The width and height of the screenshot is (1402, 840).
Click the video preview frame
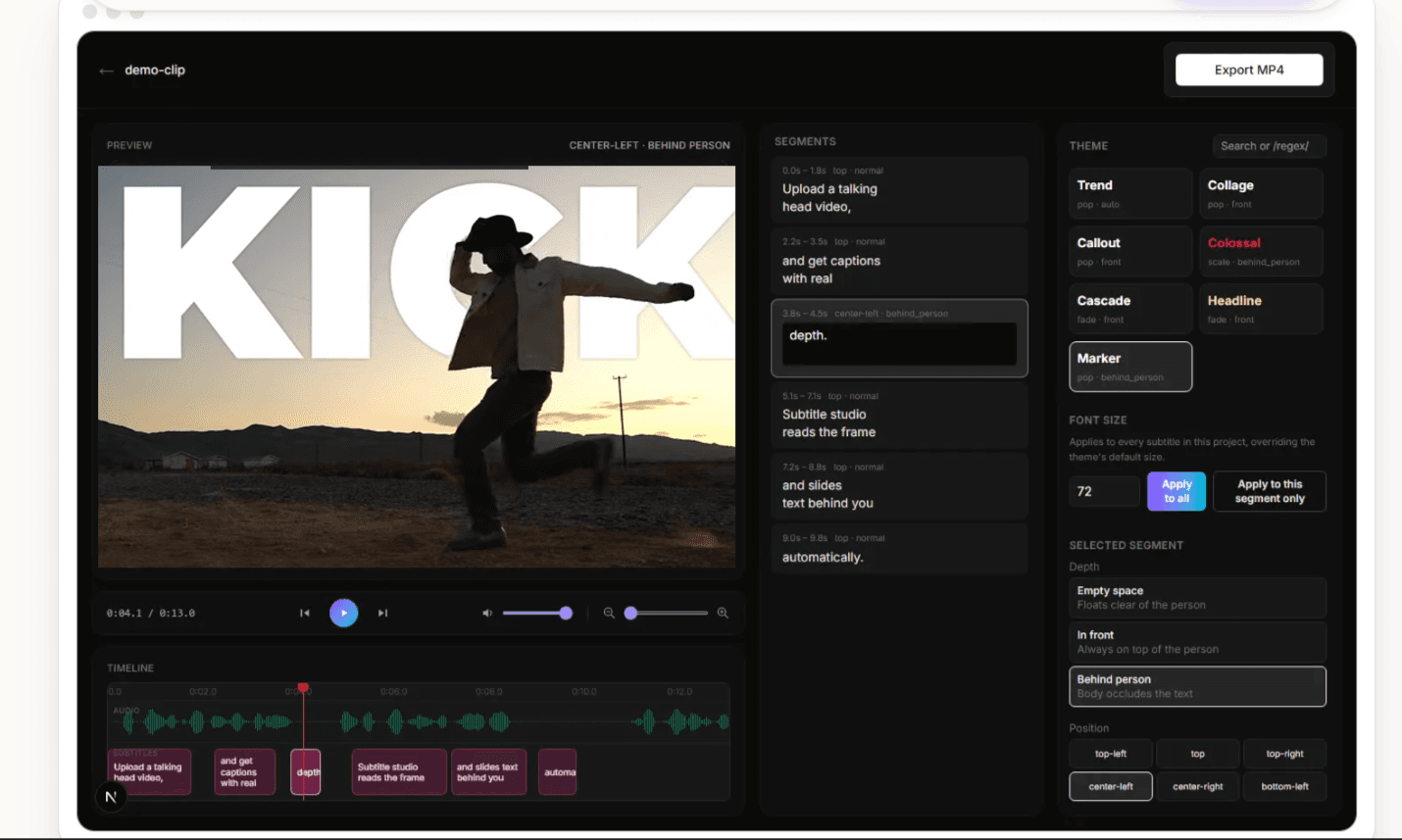pyautogui.click(x=417, y=367)
